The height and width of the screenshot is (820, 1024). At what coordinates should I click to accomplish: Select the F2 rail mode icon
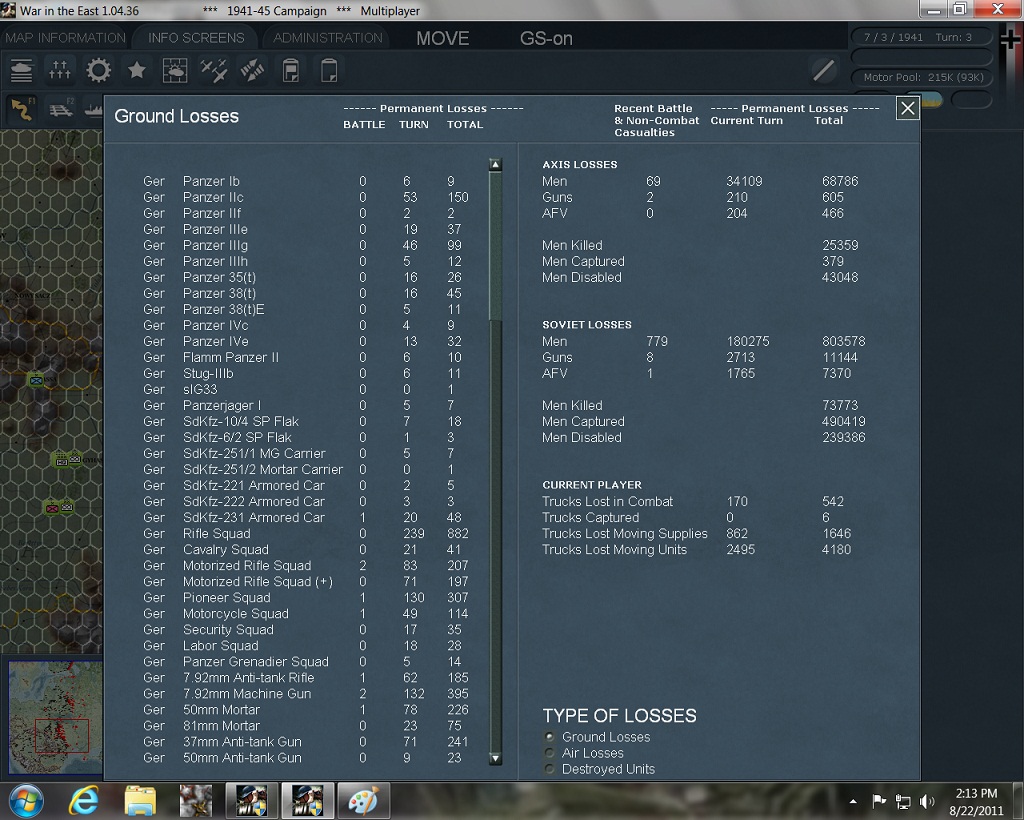(x=61, y=110)
